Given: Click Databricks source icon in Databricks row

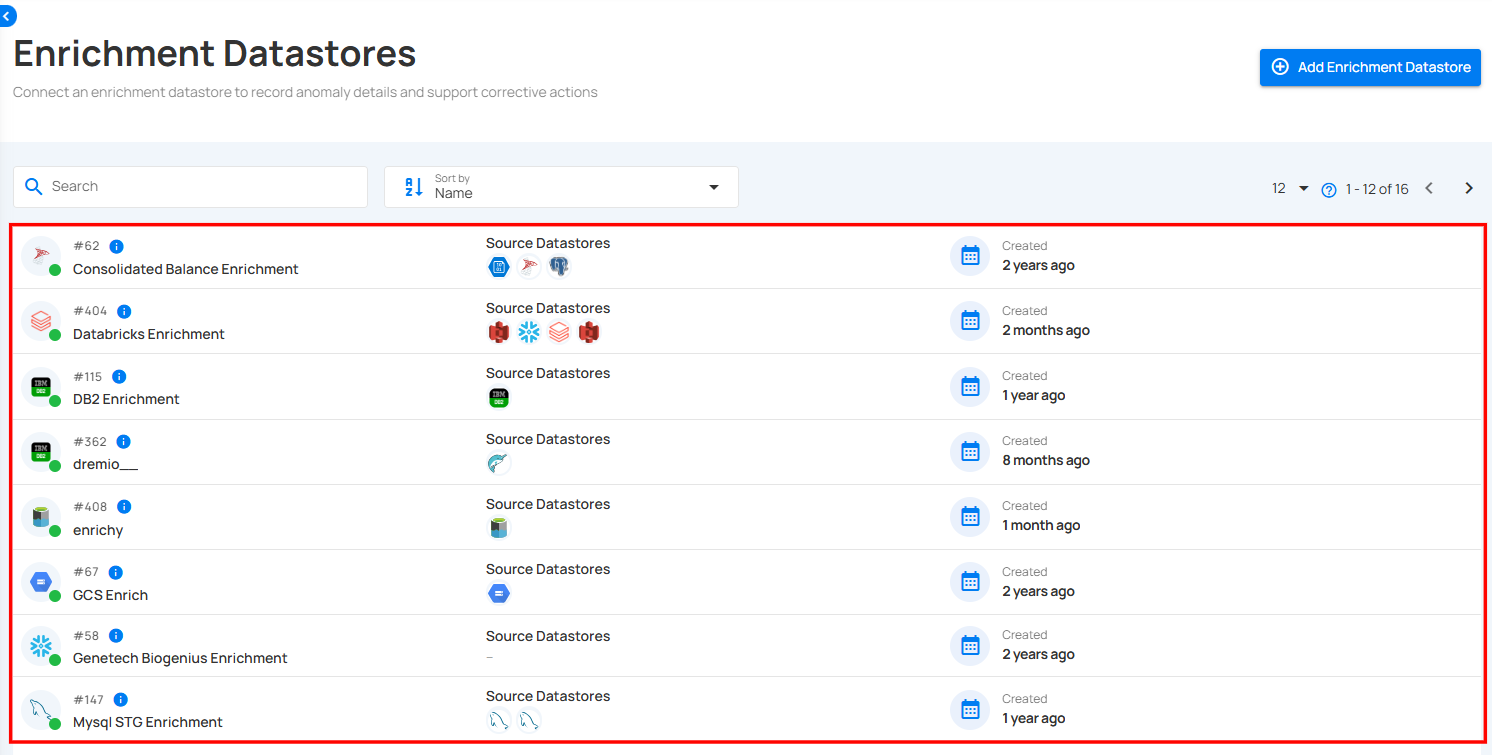Looking at the screenshot, I should pyautogui.click(x=559, y=332).
